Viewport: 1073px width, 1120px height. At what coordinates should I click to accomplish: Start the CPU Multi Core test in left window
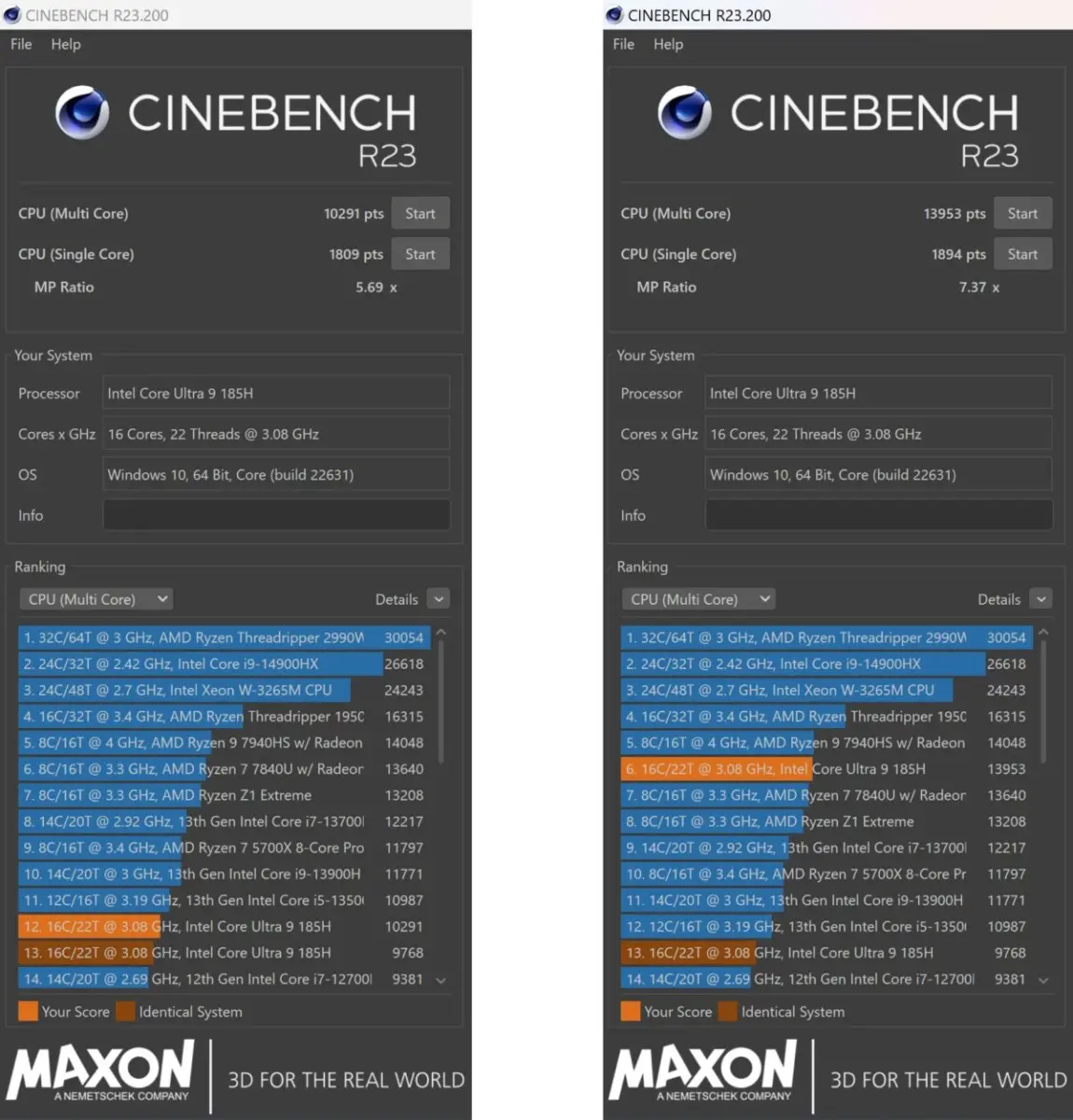coord(420,214)
